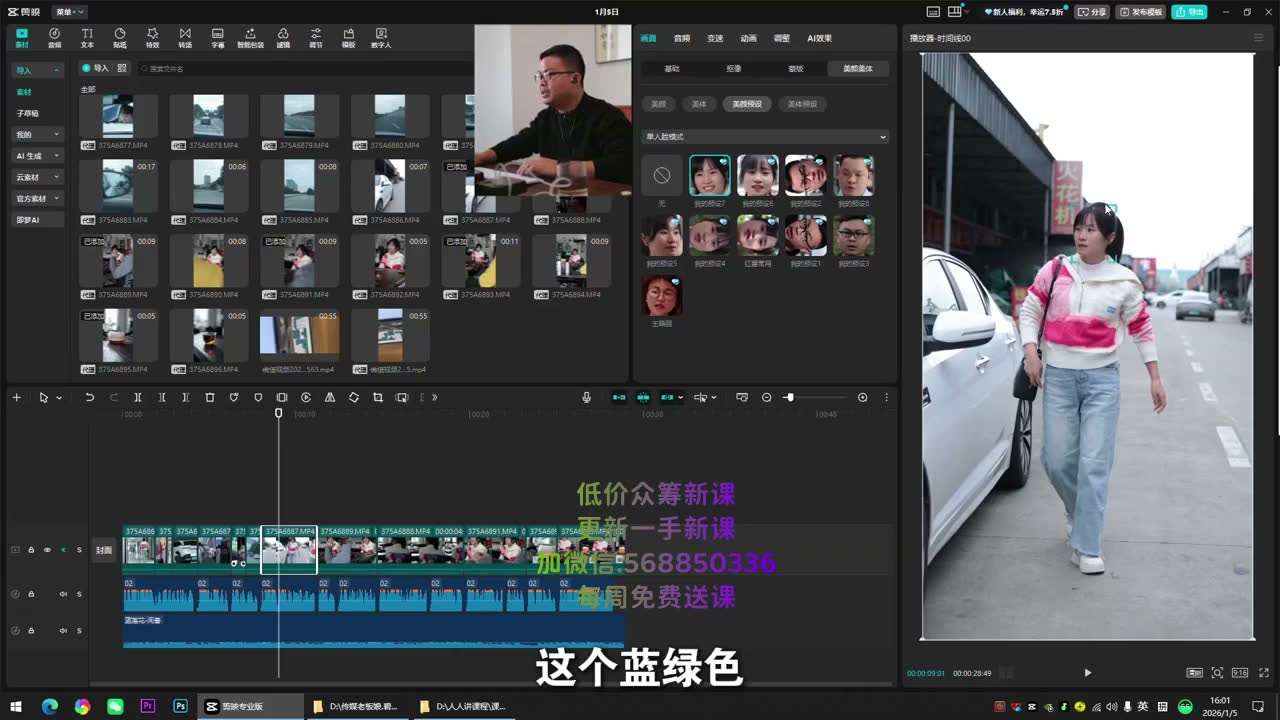Select the 无 (none) beauty preset
Image resolution: width=1280 pixels, height=720 pixels.
[x=662, y=176]
